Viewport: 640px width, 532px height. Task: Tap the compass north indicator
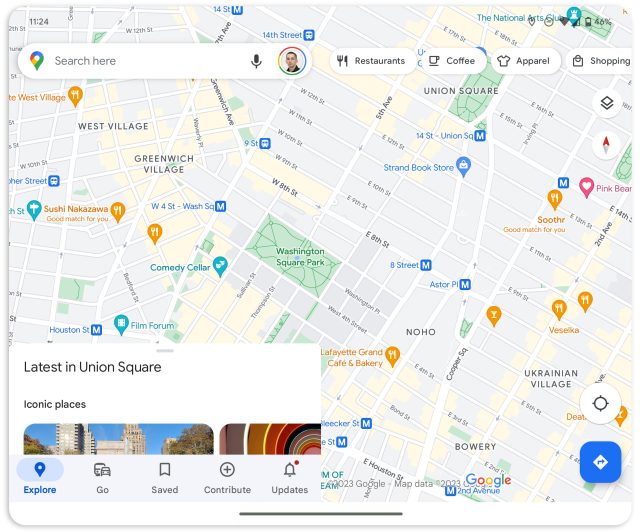tap(606, 145)
